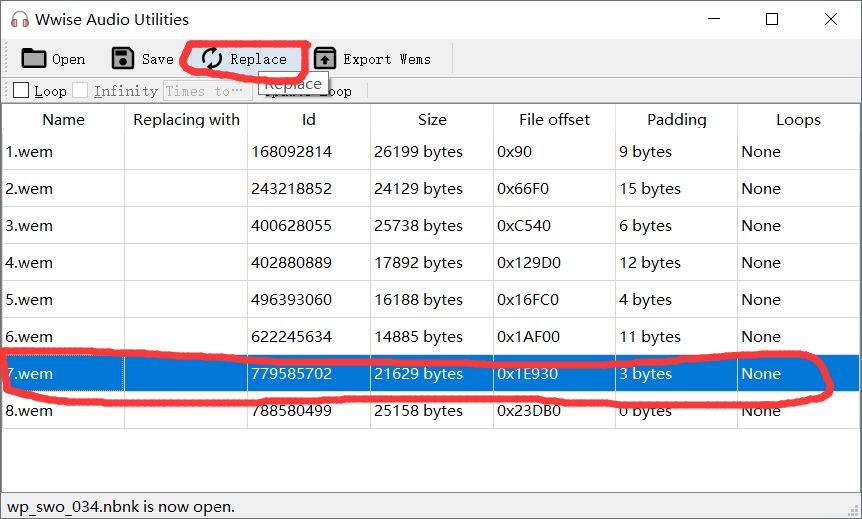862x519 pixels.
Task: Sort by the Name column header
Action: tap(63, 119)
